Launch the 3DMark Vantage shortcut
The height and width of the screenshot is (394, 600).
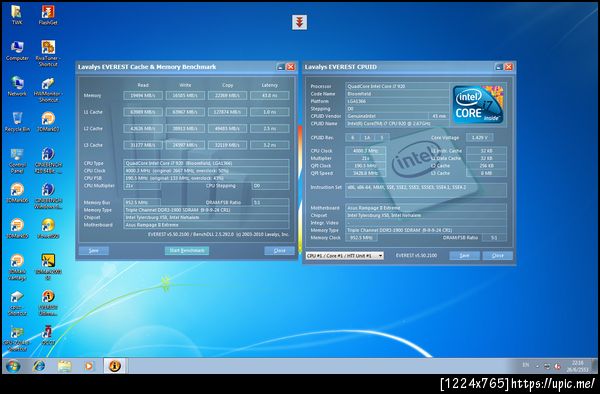[x=17, y=267]
